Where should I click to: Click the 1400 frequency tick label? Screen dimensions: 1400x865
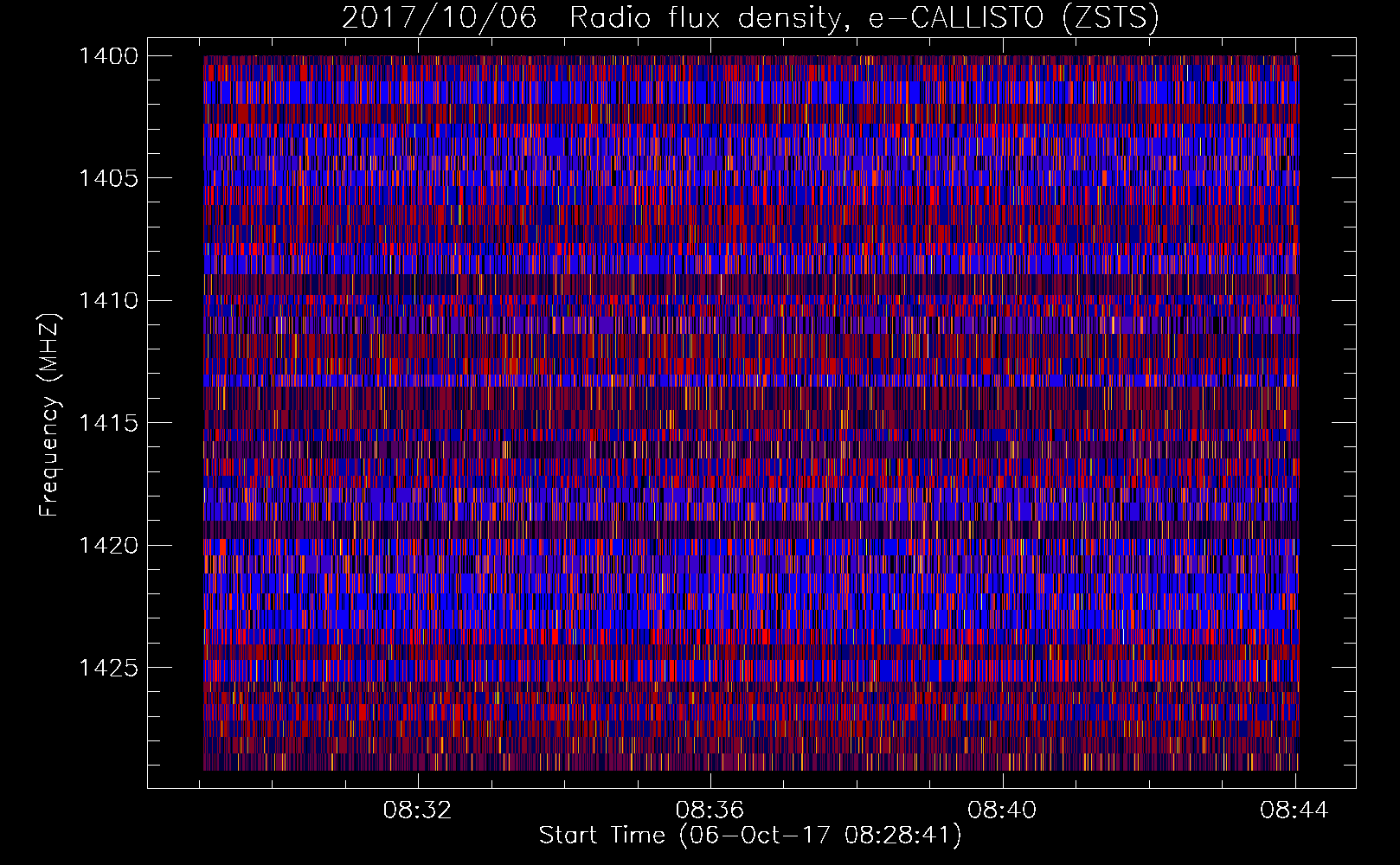108,56
